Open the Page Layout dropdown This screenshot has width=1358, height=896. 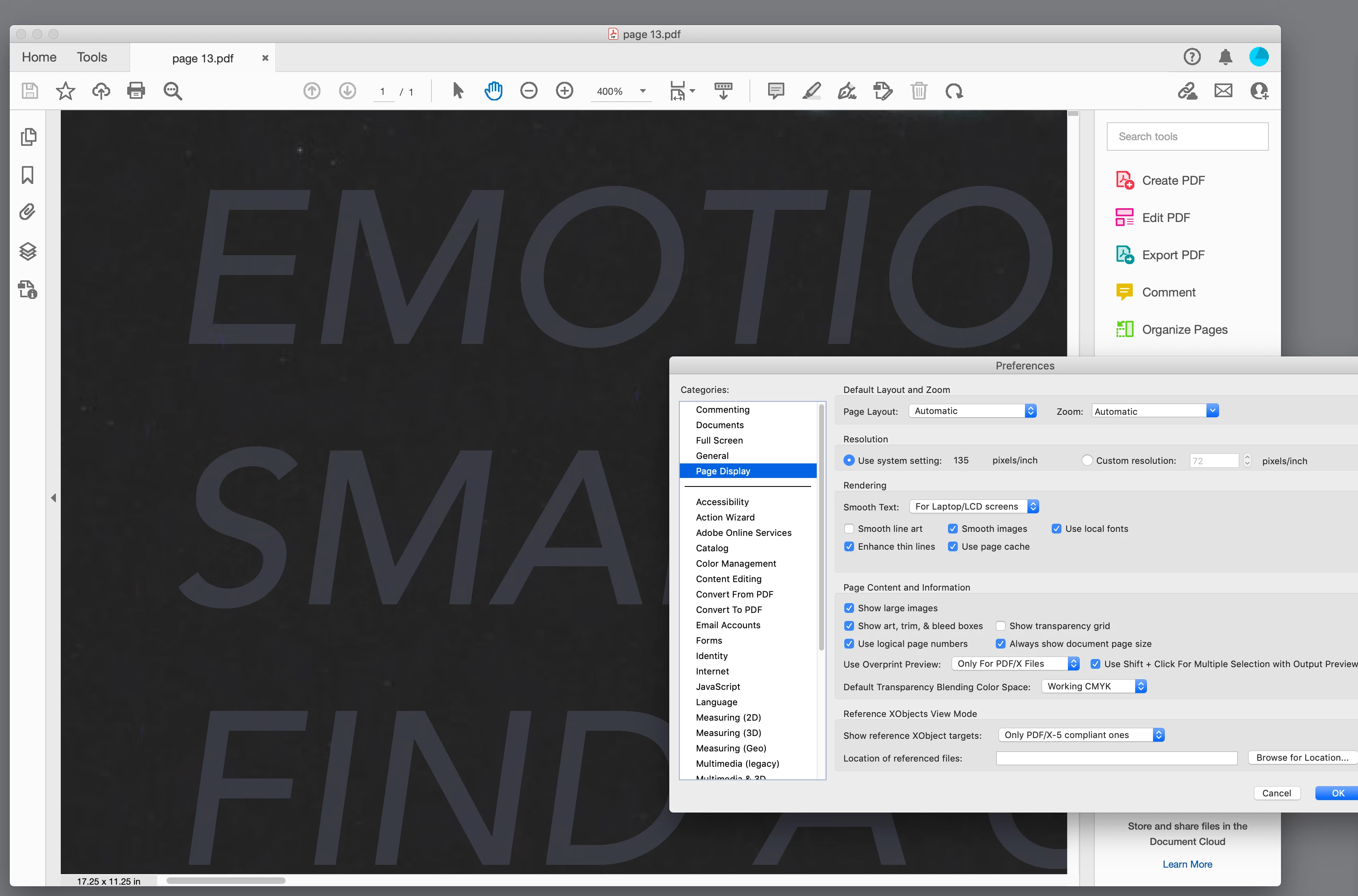(972, 411)
